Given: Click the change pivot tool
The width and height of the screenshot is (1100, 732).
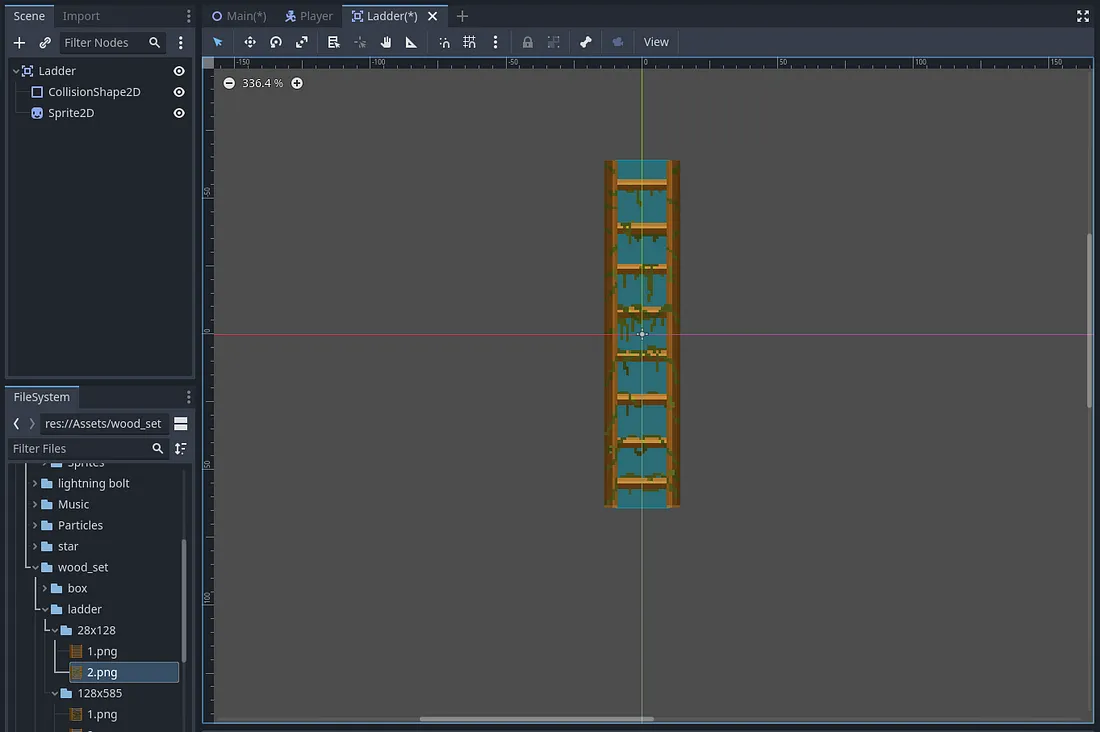Looking at the screenshot, I should [360, 42].
